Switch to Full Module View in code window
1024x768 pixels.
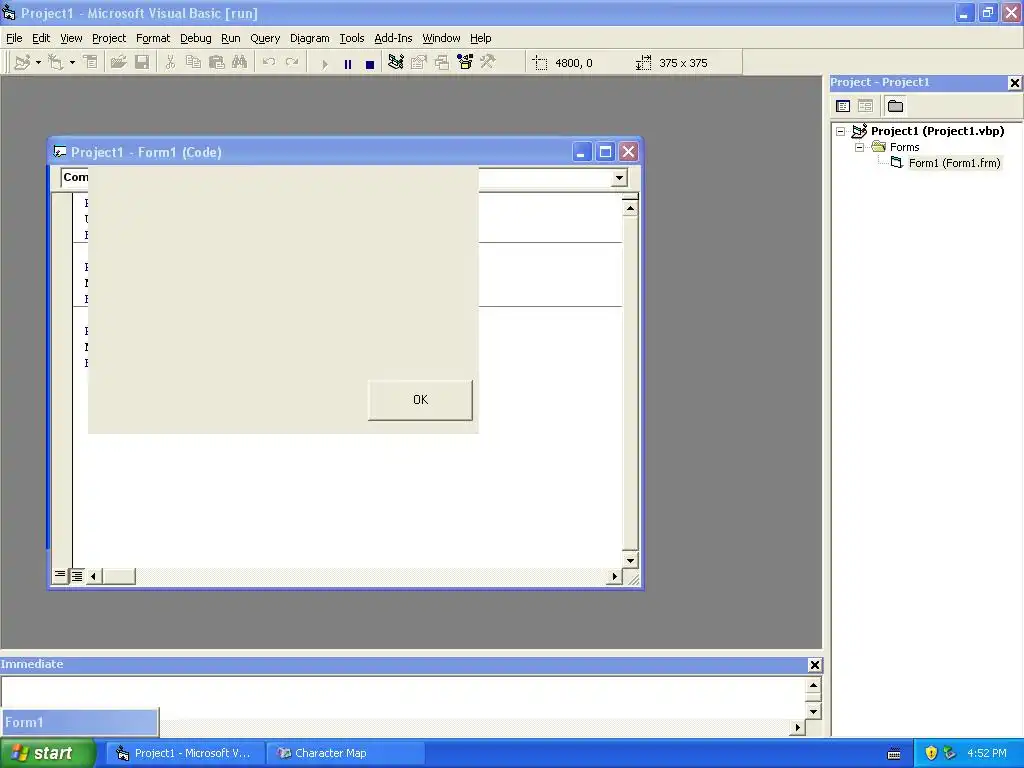point(77,575)
